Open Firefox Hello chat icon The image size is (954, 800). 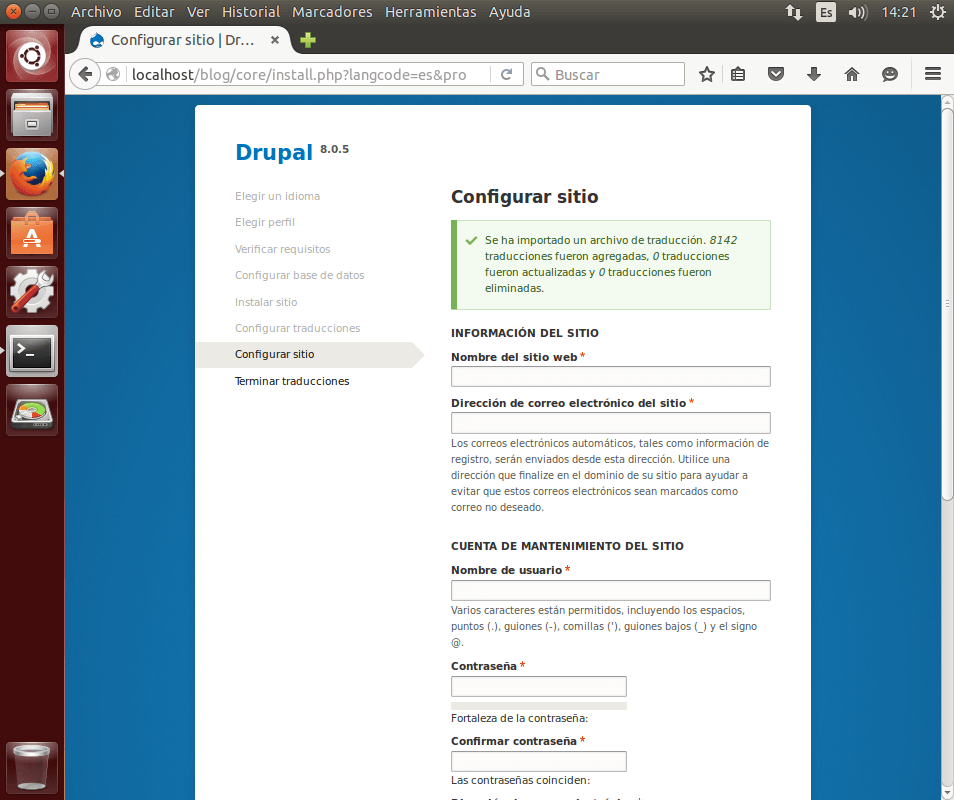point(890,74)
